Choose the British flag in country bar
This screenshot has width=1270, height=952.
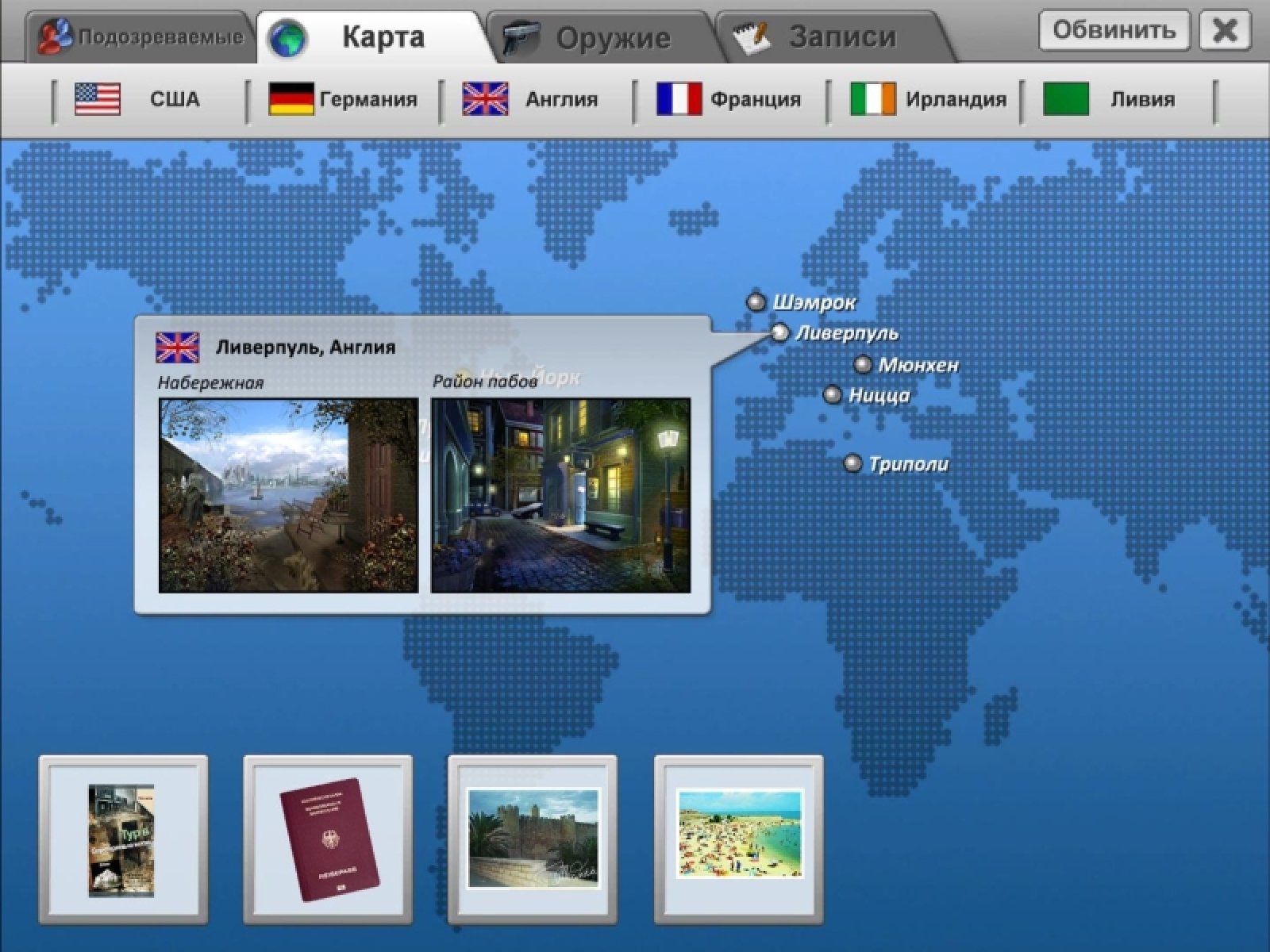click(x=485, y=99)
